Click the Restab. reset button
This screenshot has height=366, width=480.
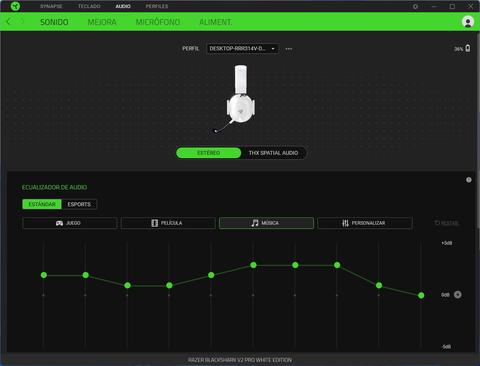[x=447, y=223]
